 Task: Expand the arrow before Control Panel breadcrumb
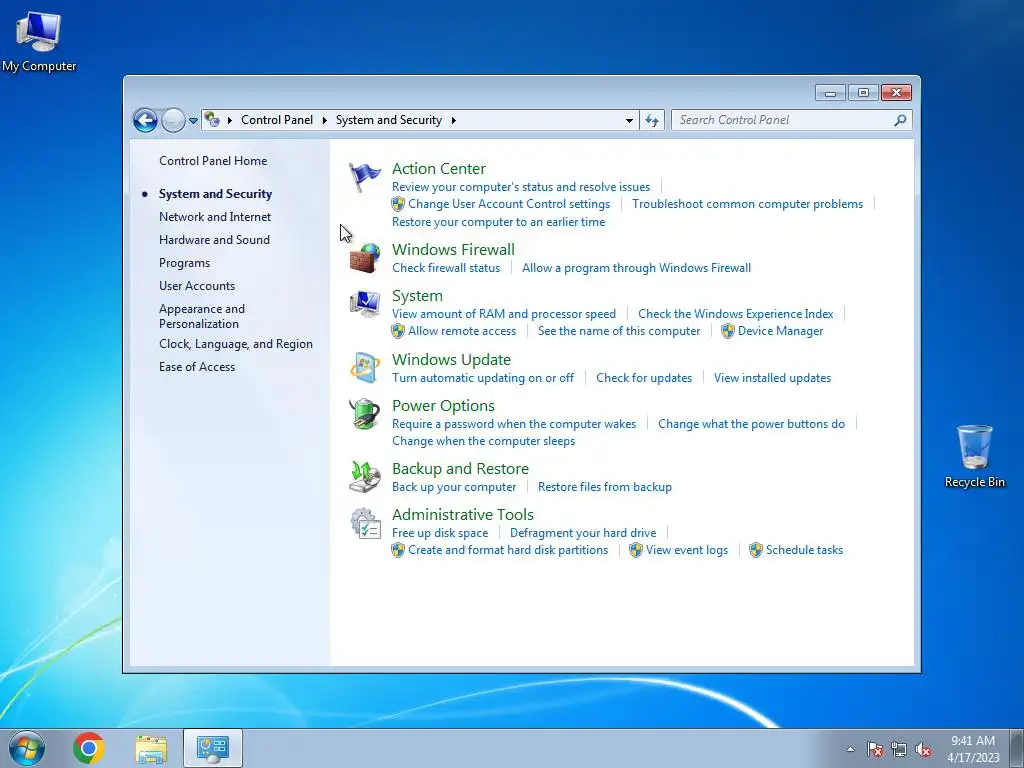pyautogui.click(x=230, y=120)
